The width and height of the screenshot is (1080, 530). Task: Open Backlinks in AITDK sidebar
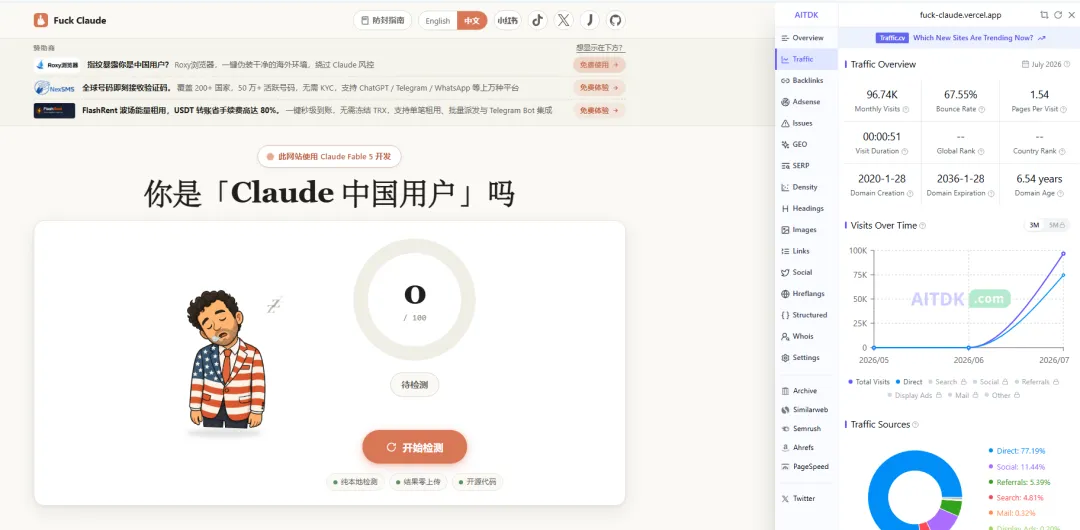click(806, 81)
